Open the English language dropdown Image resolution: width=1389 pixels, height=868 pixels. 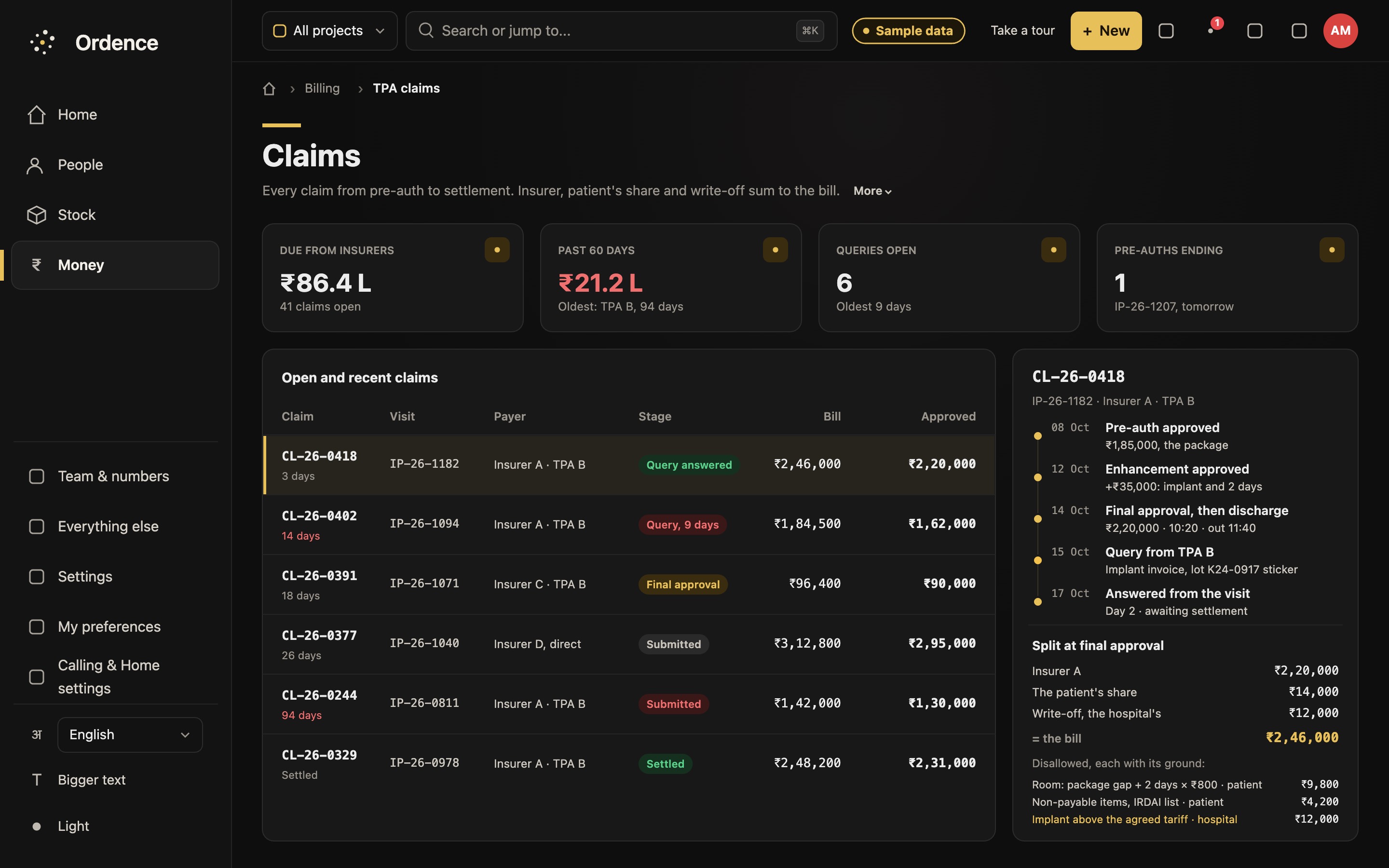click(x=130, y=734)
